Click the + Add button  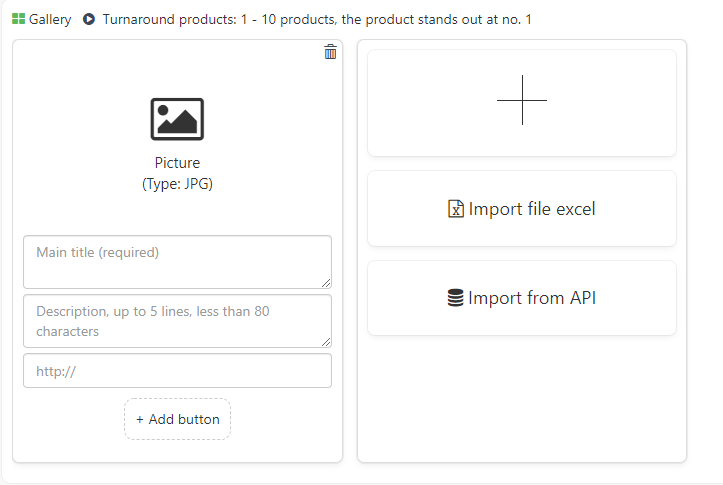[x=178, y=419]
